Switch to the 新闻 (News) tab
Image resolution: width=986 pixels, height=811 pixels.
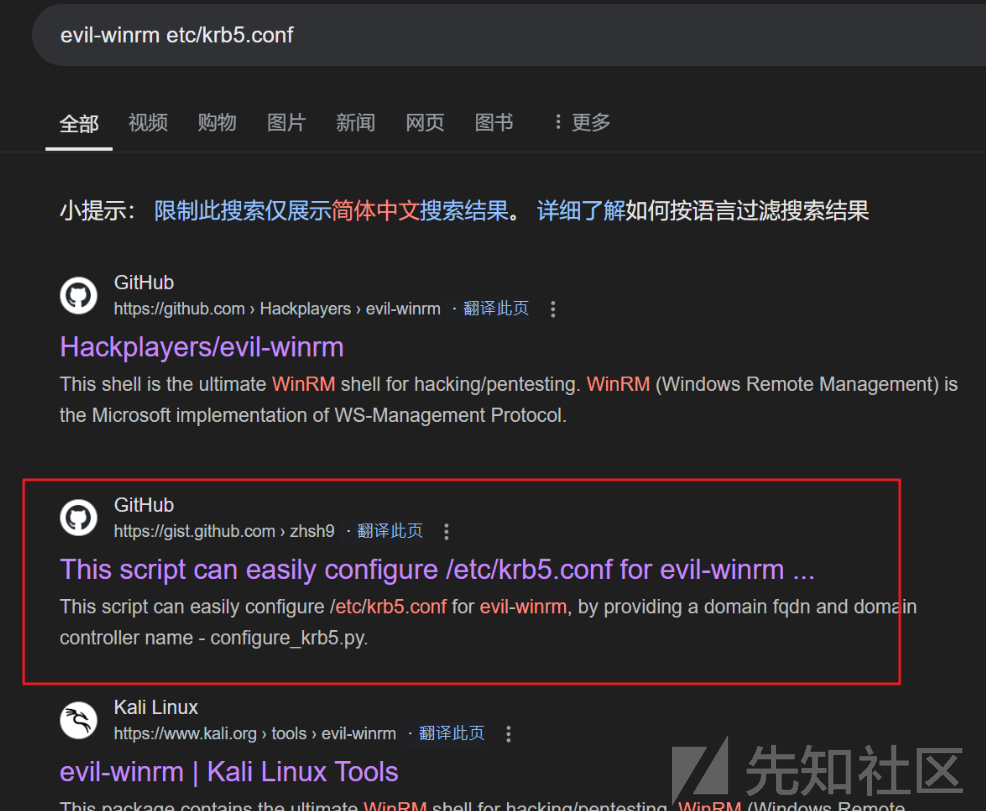coord(355,122)
